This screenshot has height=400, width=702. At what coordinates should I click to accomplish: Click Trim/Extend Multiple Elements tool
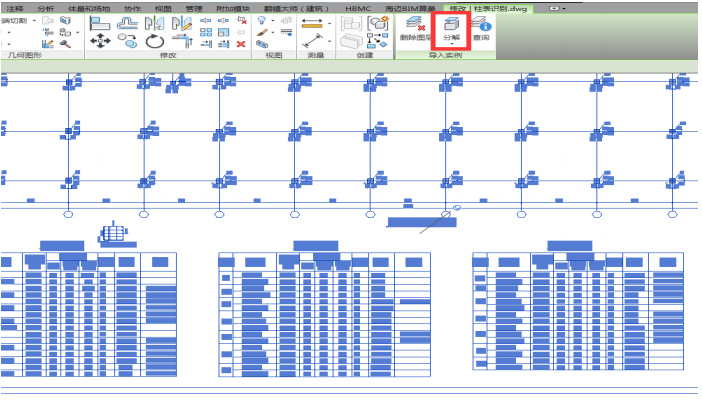[x=223, y=44]
